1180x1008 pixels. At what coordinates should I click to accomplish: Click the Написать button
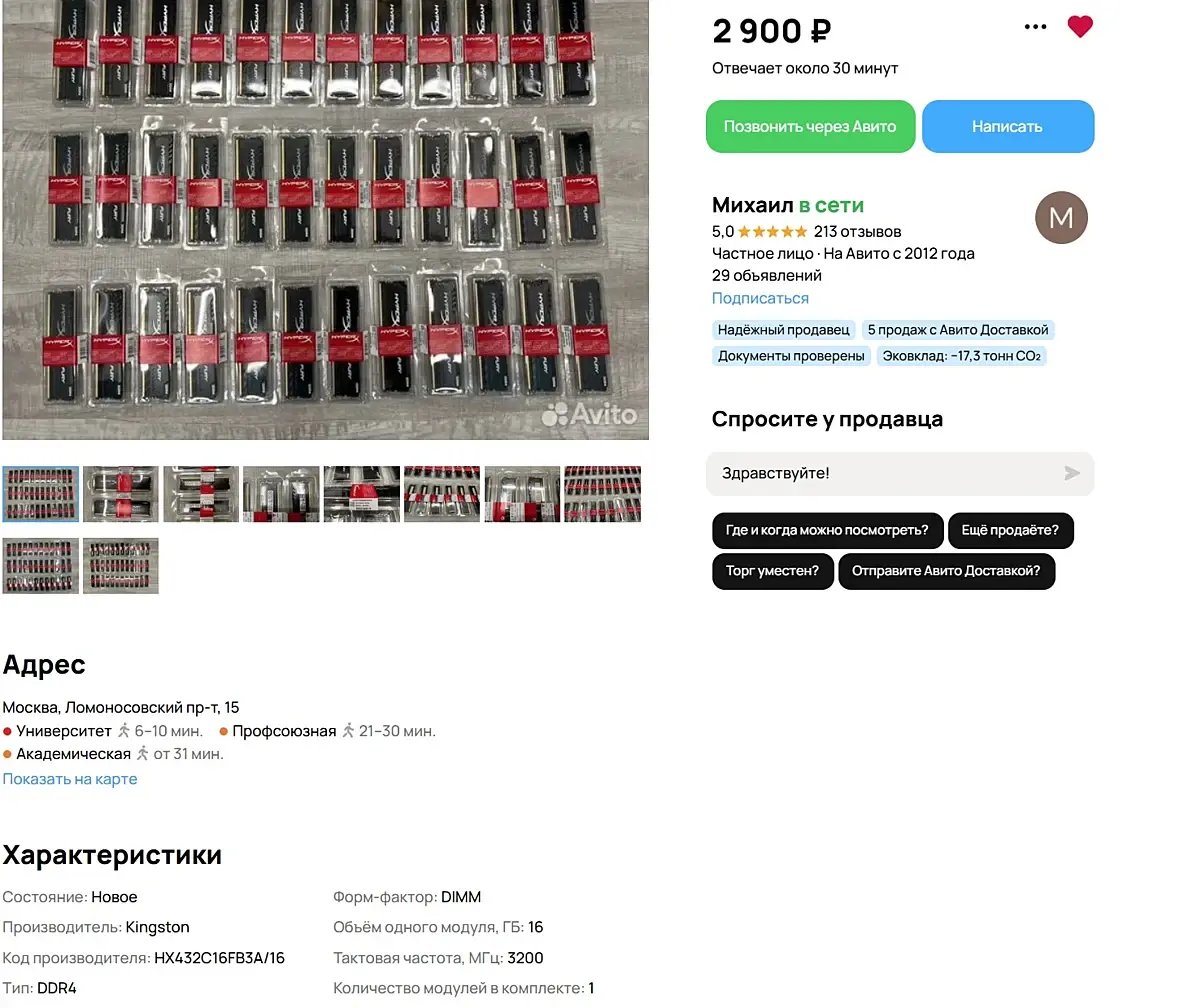click(1008, 126)
